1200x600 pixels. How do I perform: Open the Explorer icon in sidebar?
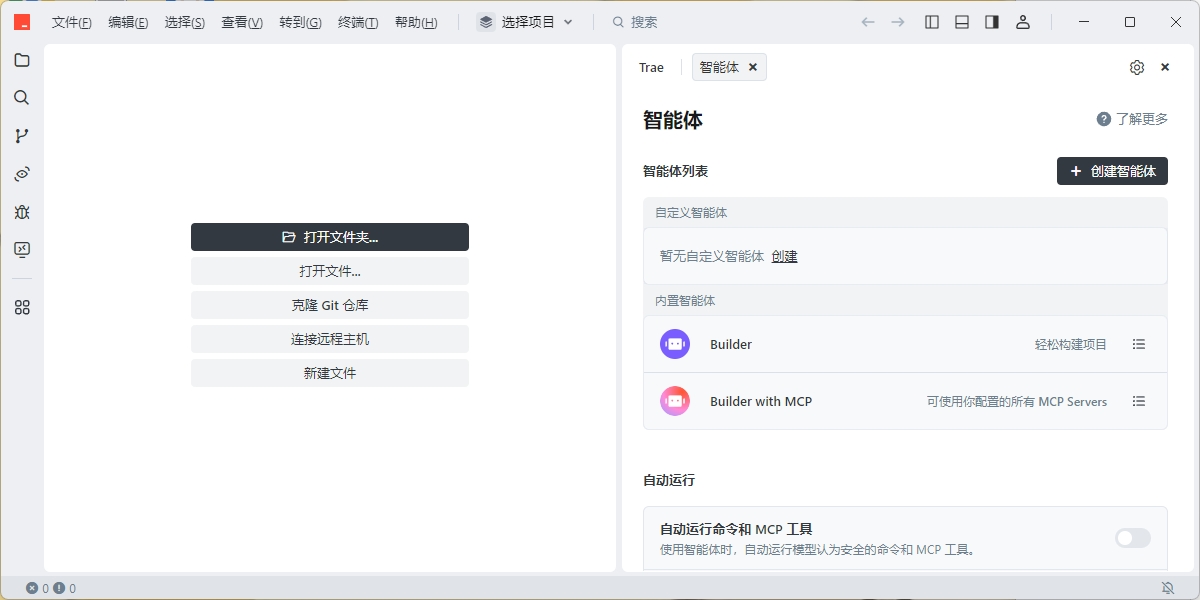coord(21,60)
